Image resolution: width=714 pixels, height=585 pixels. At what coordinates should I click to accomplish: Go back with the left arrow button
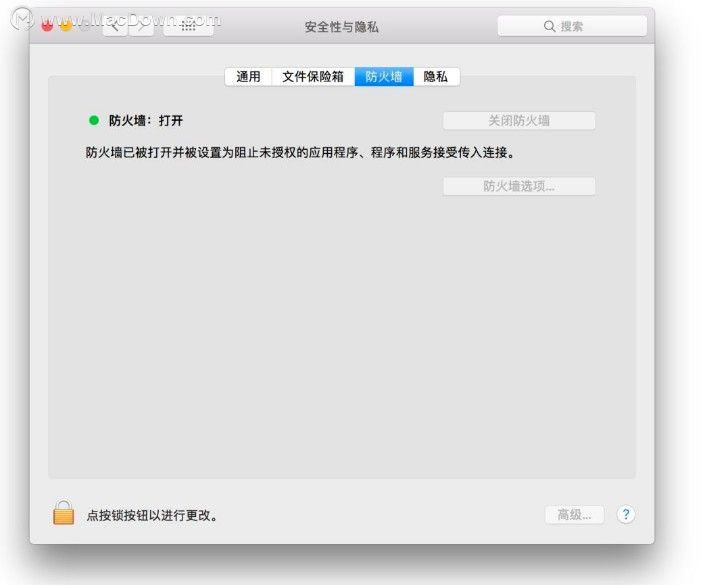tap(116, 26)
